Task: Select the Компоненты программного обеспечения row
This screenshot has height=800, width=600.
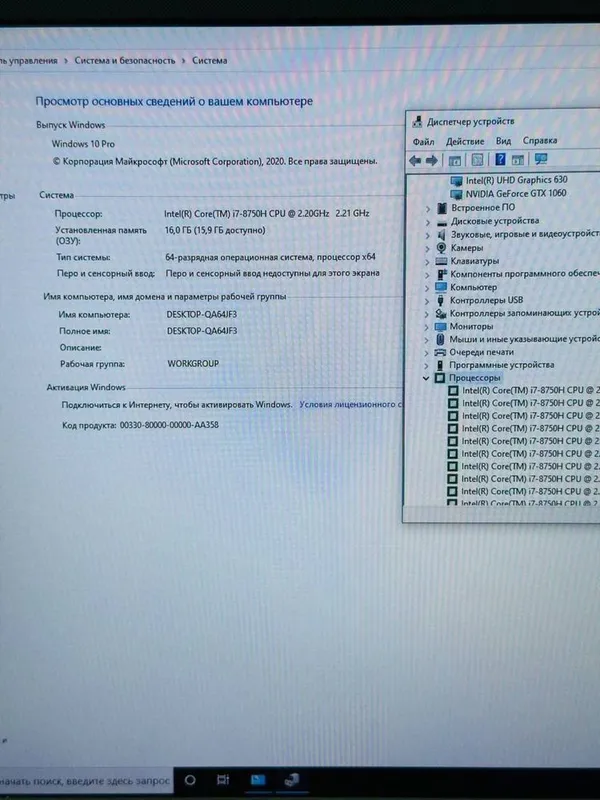Action: coord(524,274)
